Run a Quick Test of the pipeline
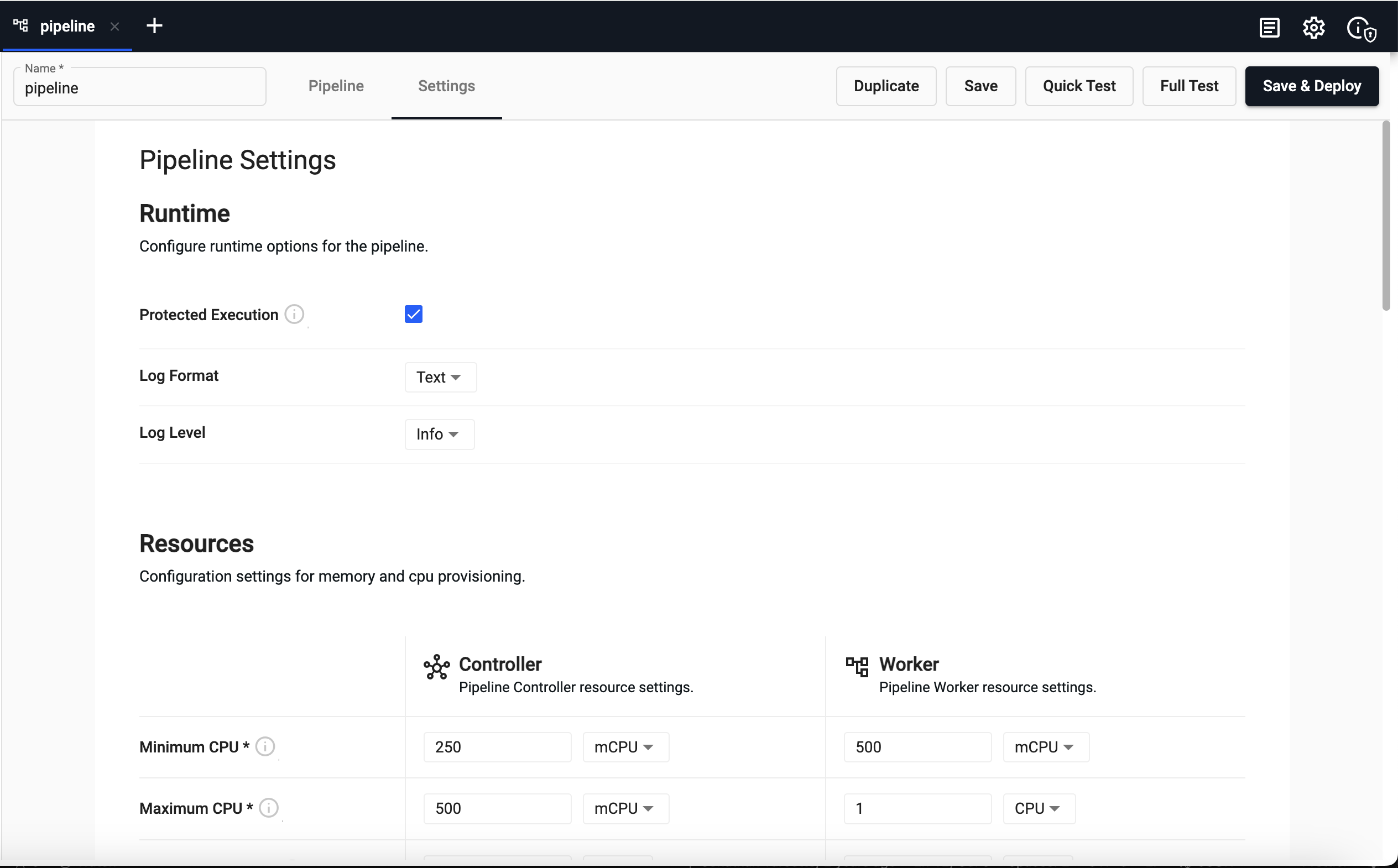The image size is (1398, 868). [x=1079, y=86]
